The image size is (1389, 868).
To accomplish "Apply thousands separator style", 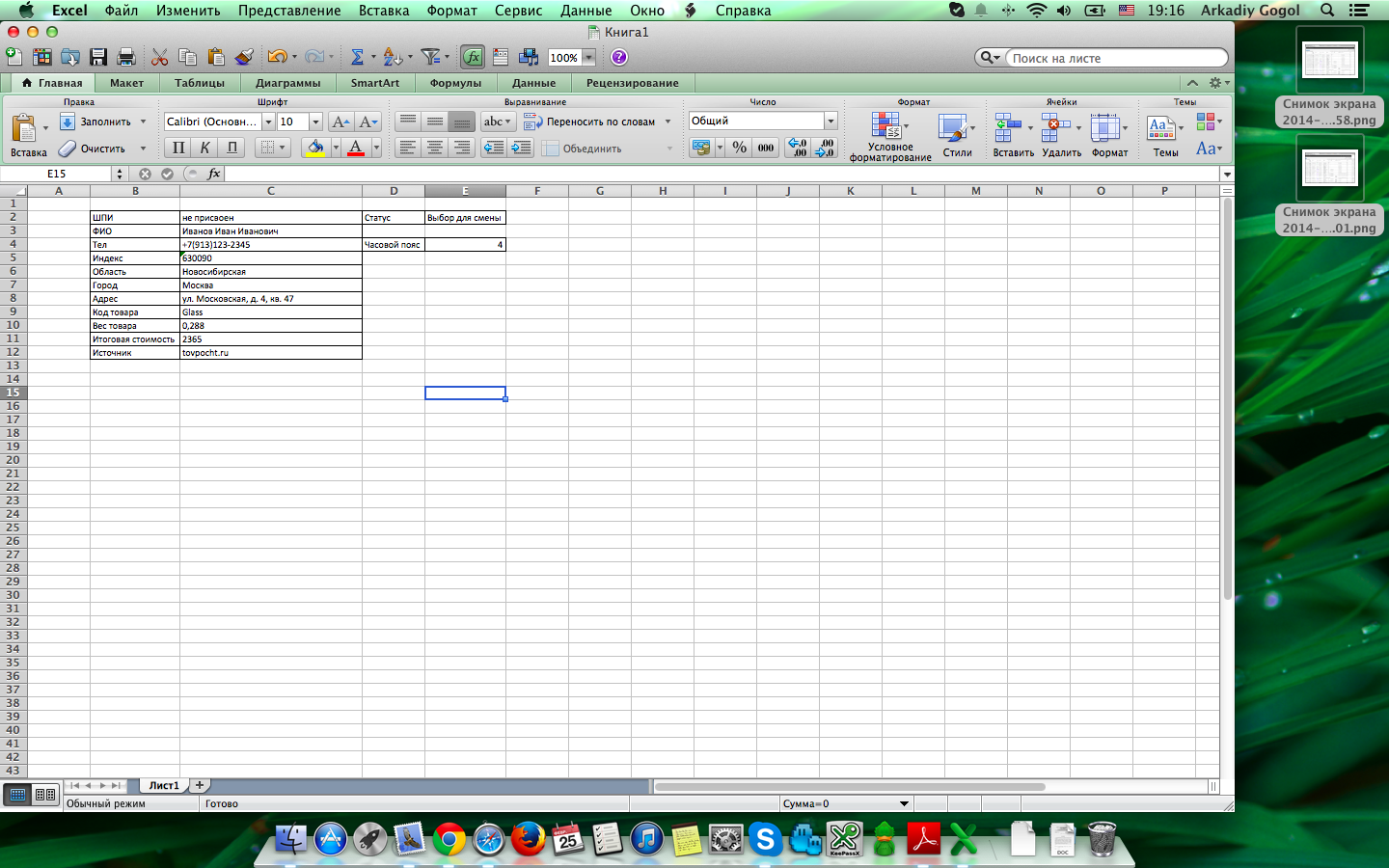I will click(766, 148).
